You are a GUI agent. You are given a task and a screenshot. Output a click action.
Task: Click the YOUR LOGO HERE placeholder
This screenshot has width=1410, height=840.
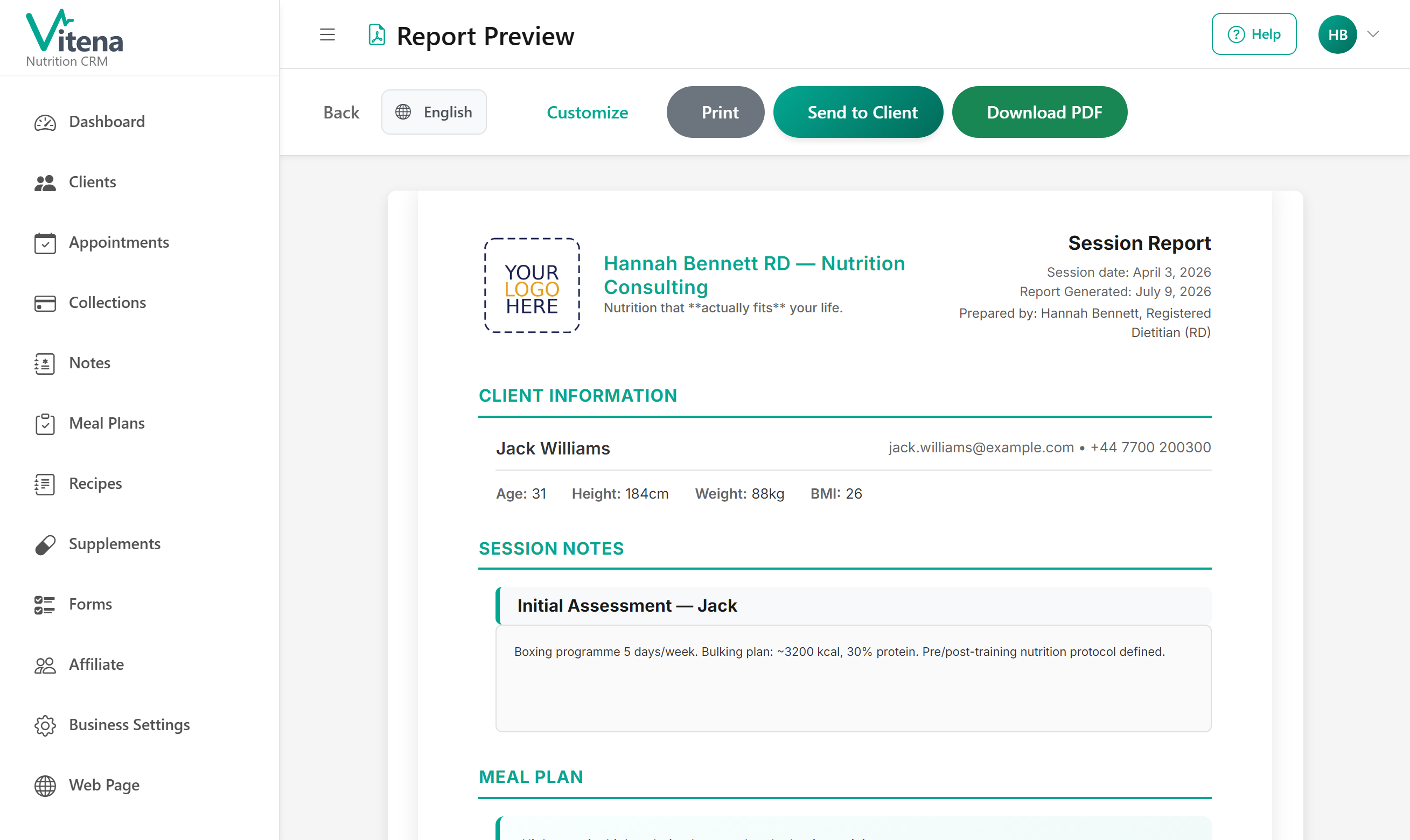click(x=532, y=285)
